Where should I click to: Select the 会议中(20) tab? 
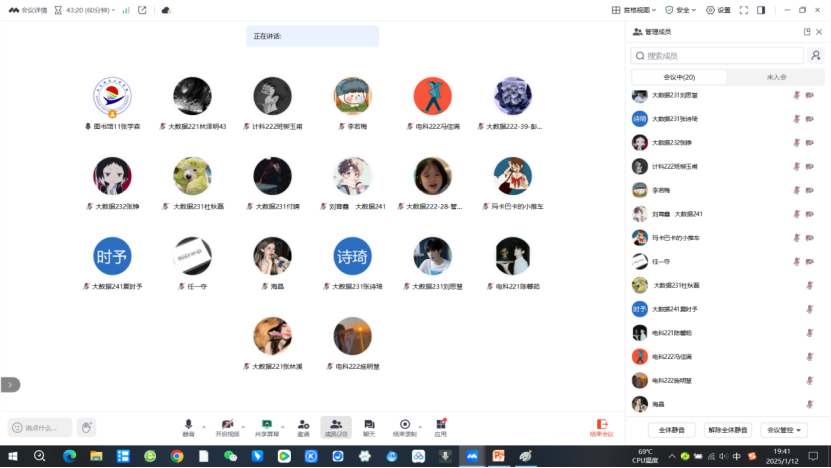click(679, 77)
